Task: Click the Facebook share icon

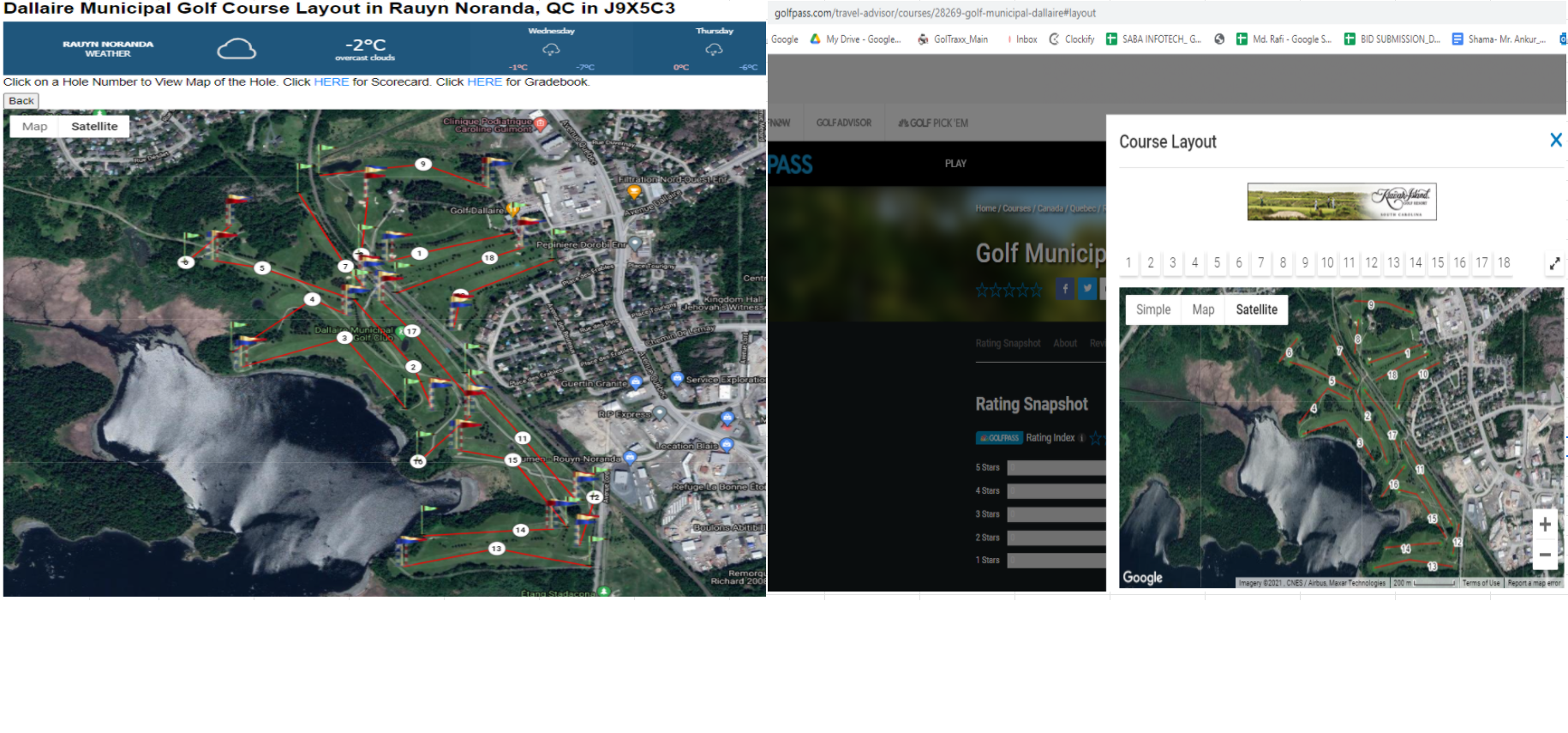Action: tap(1065, 288)
